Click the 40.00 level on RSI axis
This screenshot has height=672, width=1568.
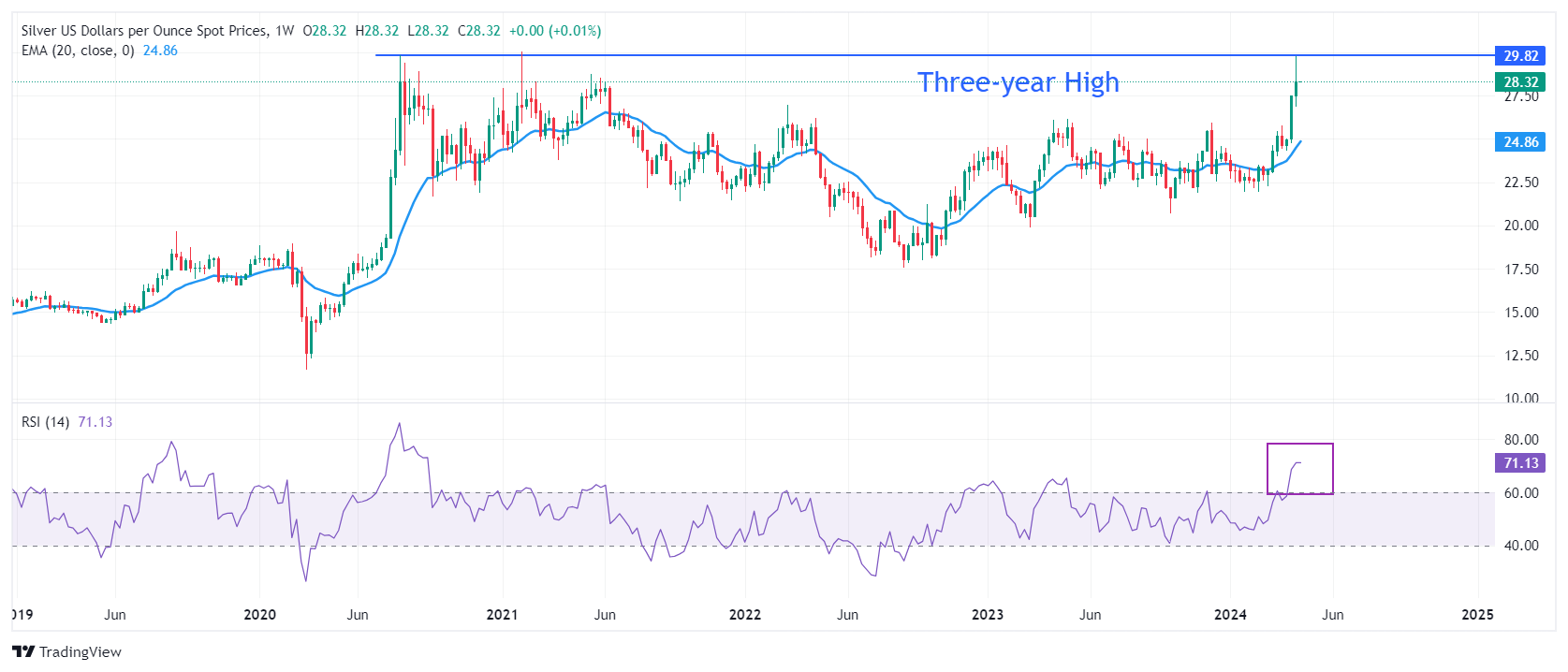[x=1520, y=546]
